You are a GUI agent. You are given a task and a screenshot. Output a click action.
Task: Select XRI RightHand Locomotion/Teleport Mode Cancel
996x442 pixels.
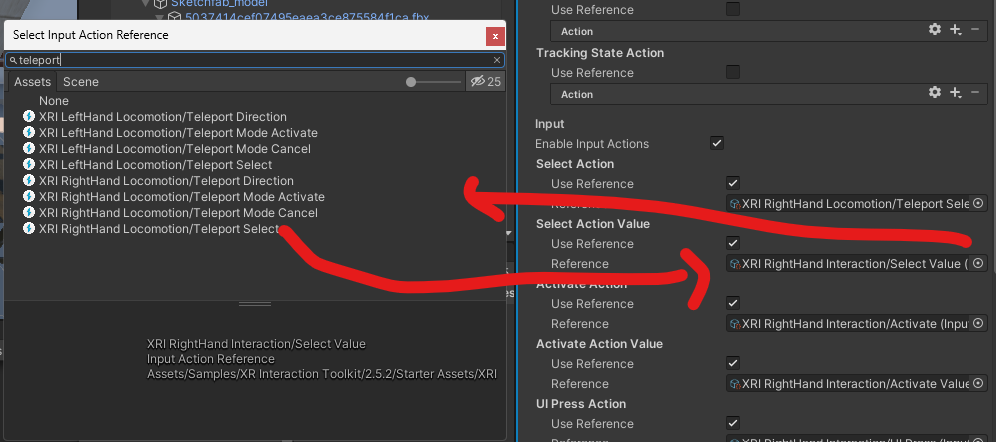(x=178, y=212)
